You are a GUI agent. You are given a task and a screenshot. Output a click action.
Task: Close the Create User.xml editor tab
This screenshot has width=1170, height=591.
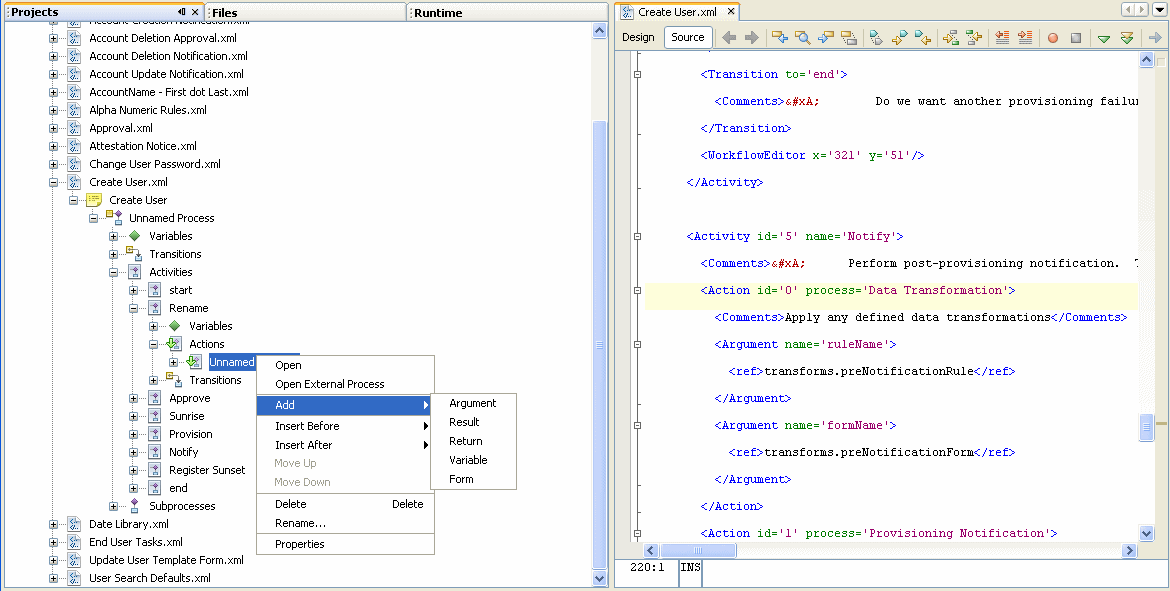731,11
